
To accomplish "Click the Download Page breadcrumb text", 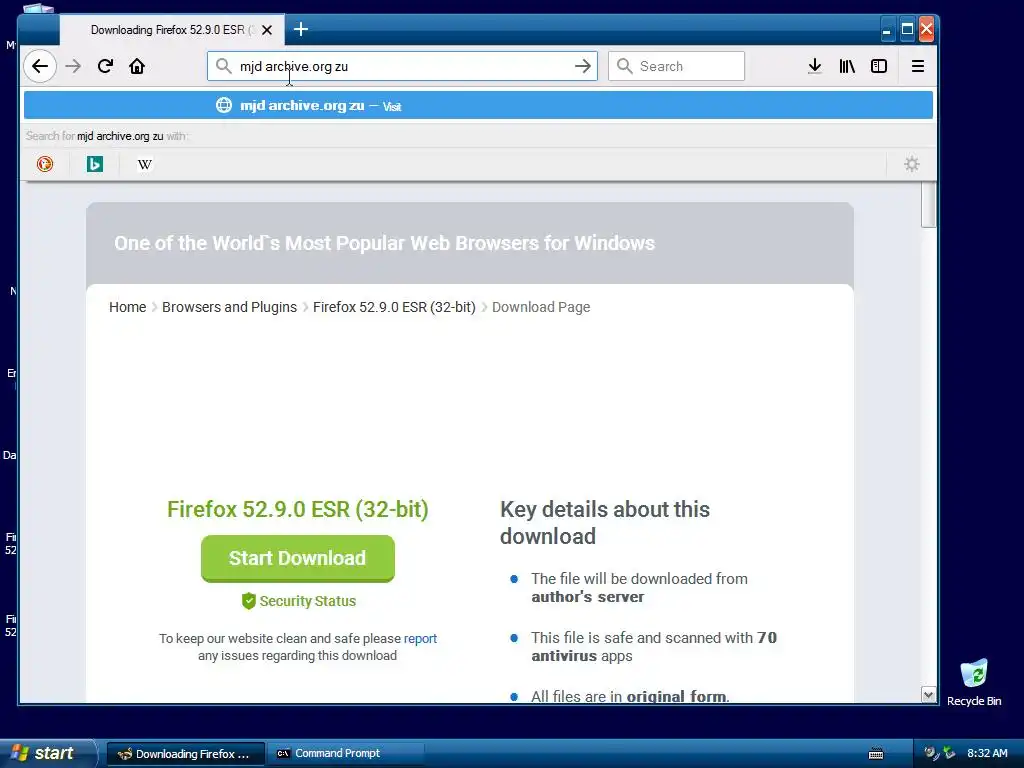I will pyautogui.click(x=541, y=307).
